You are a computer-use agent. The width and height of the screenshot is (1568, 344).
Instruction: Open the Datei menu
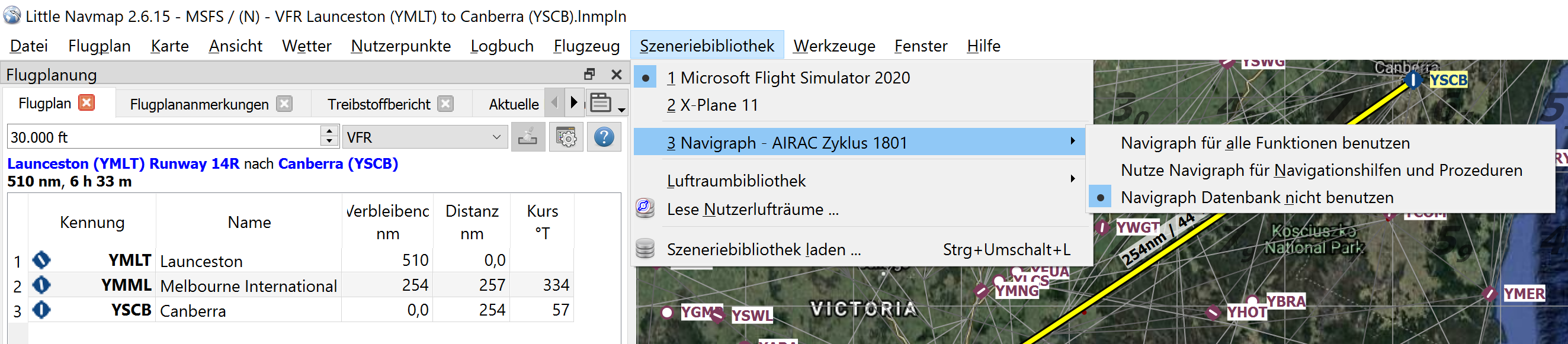[x=28, y=46]
